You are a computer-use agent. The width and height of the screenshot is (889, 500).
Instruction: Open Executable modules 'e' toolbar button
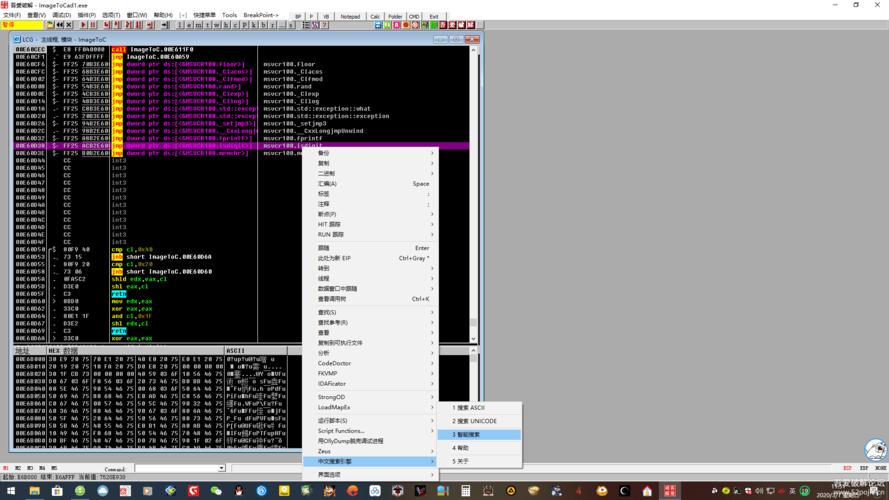click(x=189, y=25)
